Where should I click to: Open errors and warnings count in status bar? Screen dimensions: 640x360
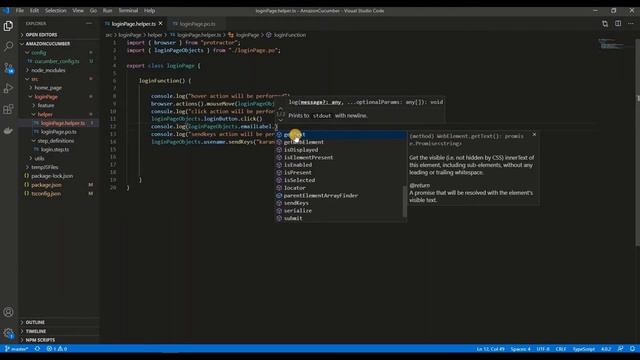(57, 349)
